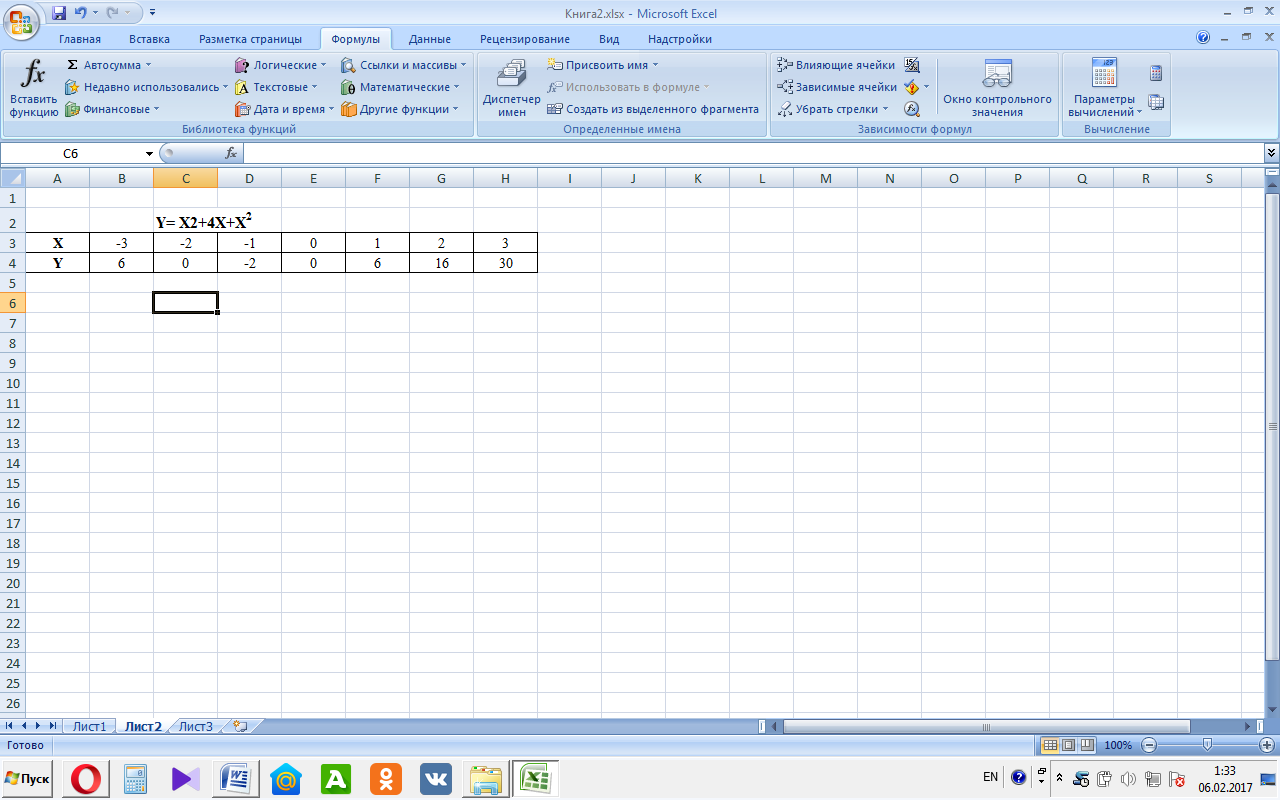Open the Данные ribbon tab
1280x800 pixels.
[x=430, y=39]
